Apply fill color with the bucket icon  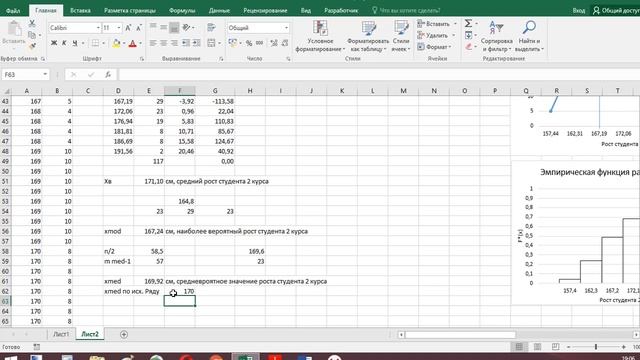click(116, 43)
